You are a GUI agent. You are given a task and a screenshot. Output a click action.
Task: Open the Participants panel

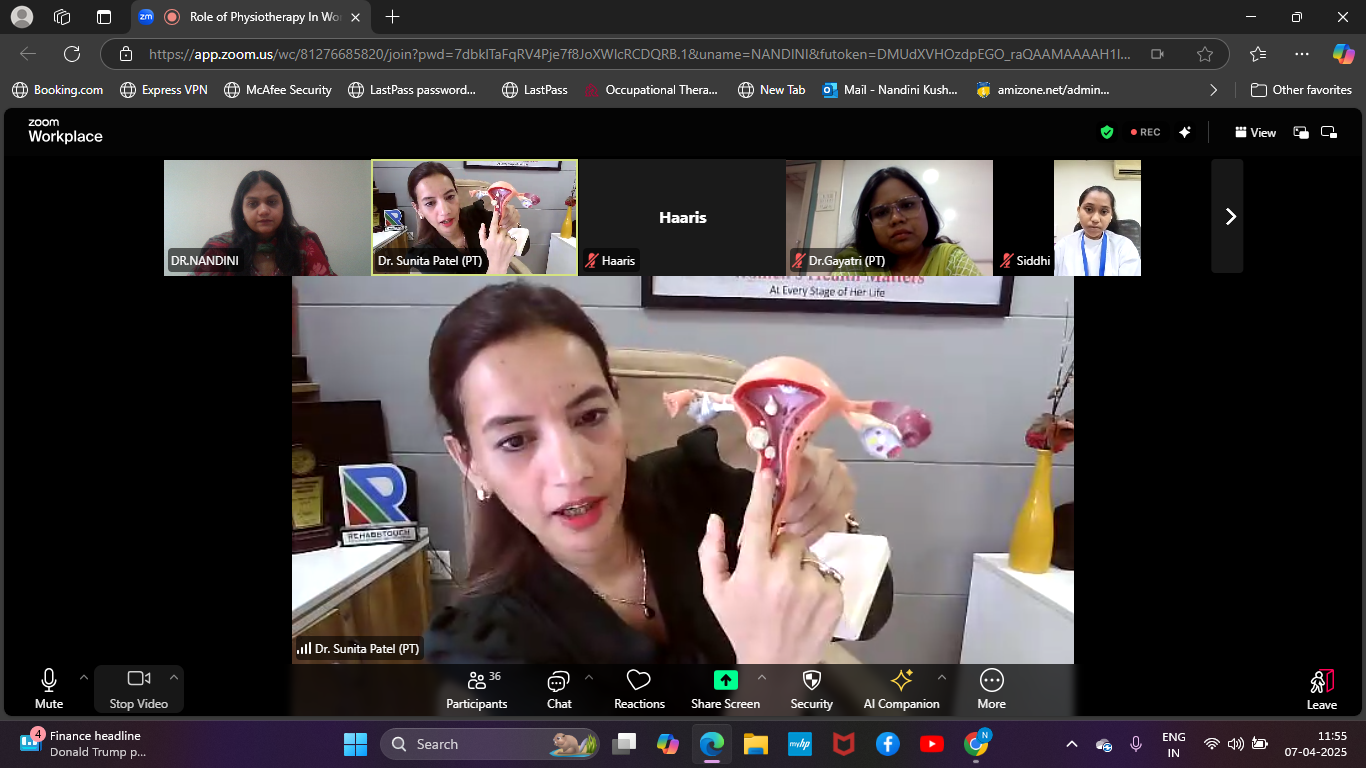pyautogui.click(x=476, y=689)
